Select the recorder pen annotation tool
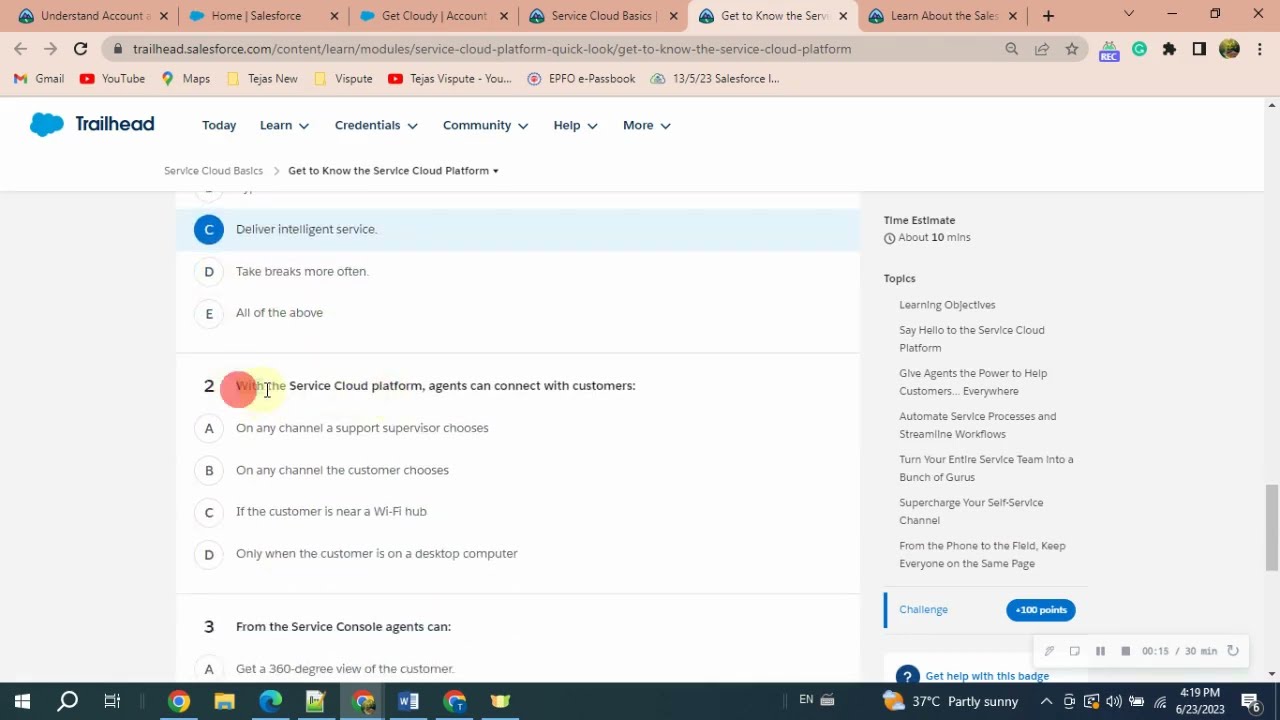 click(1049, 651)
